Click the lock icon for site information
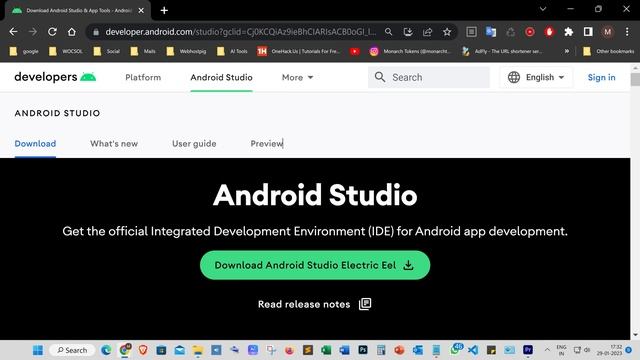This screenshot has width=640, height=360. [x=96, y=32]
